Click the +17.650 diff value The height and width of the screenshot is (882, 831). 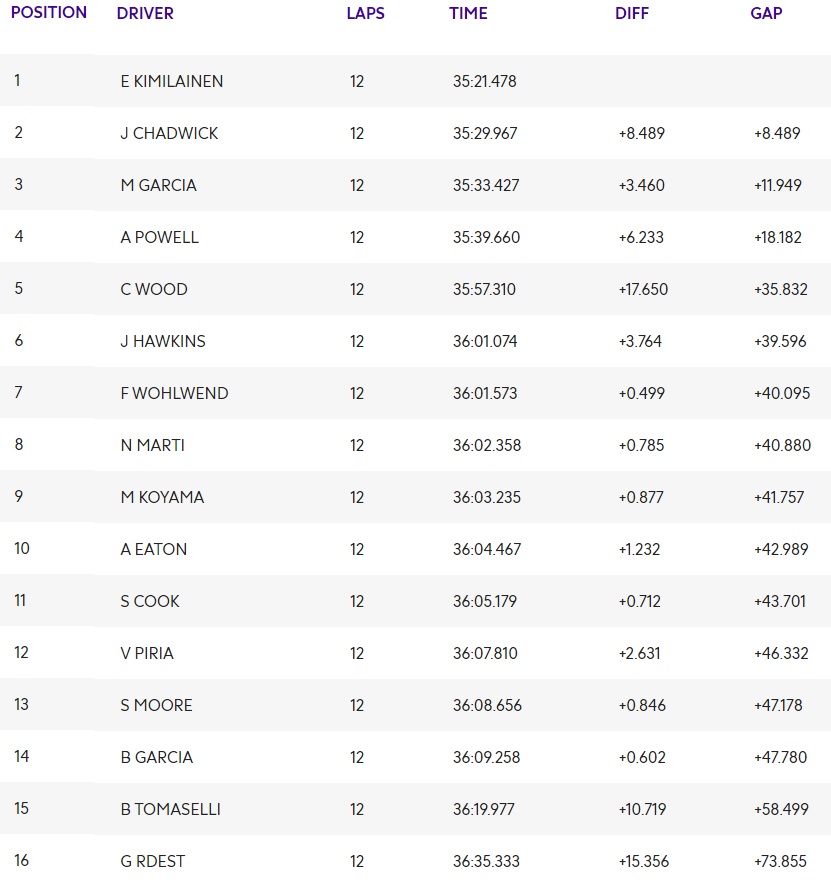643,289
